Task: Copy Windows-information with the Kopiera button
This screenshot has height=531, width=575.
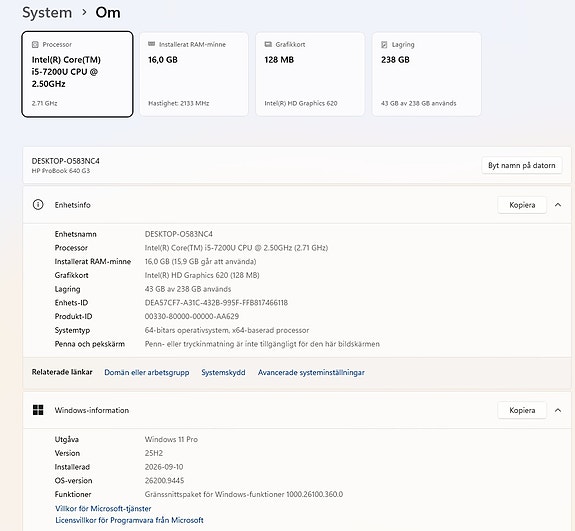Action: (x=522, y=410)
